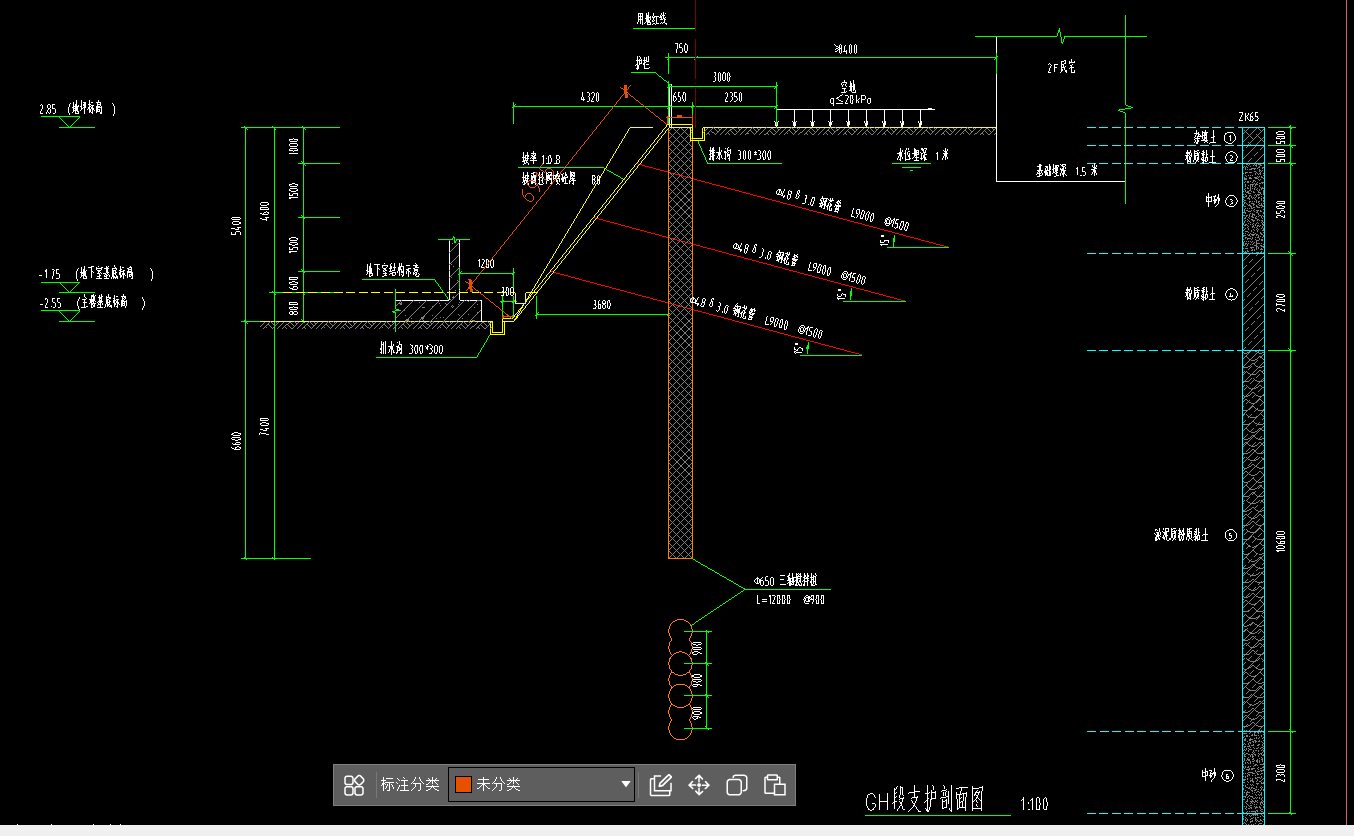Viewport: 1354px width, 836px height.
Task: Click the paste clipboard icon
Action: pyautogui.click(x=775, y=785)
